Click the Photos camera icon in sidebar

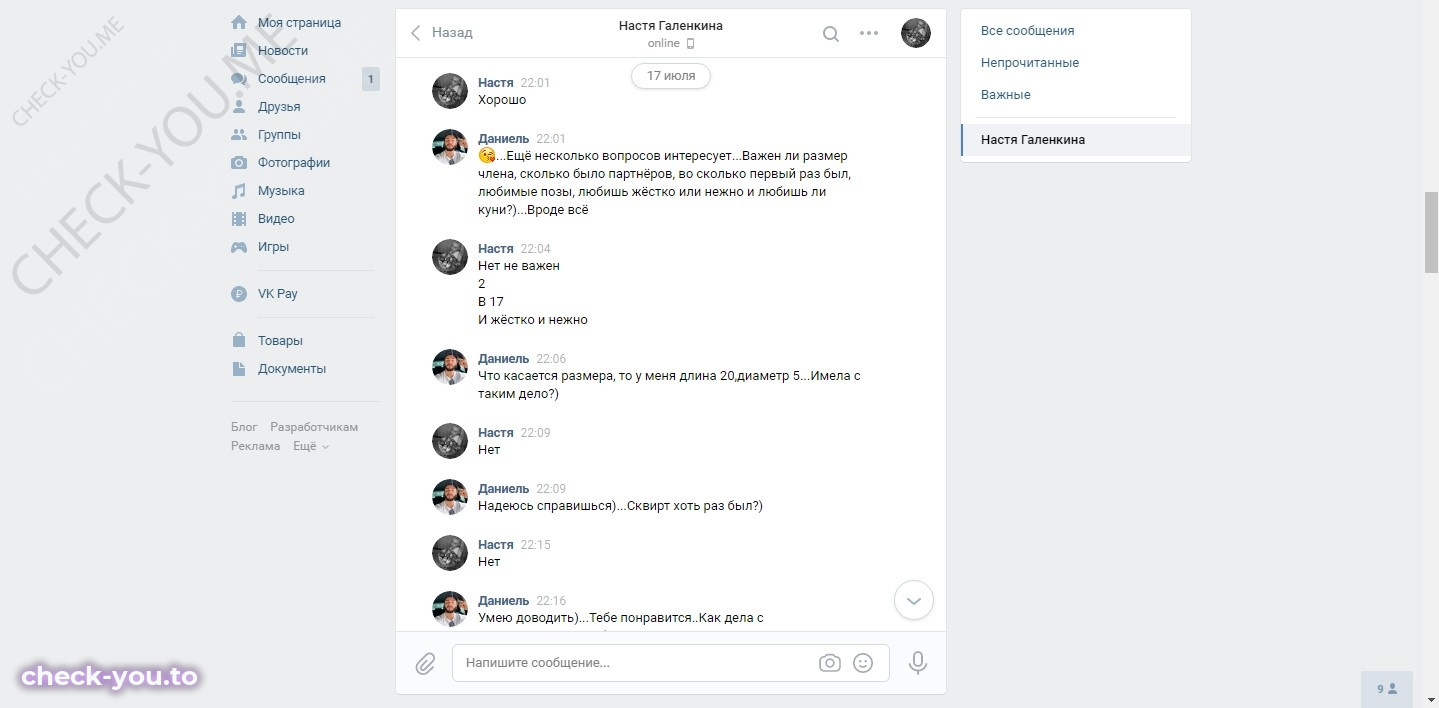(239, 162)
